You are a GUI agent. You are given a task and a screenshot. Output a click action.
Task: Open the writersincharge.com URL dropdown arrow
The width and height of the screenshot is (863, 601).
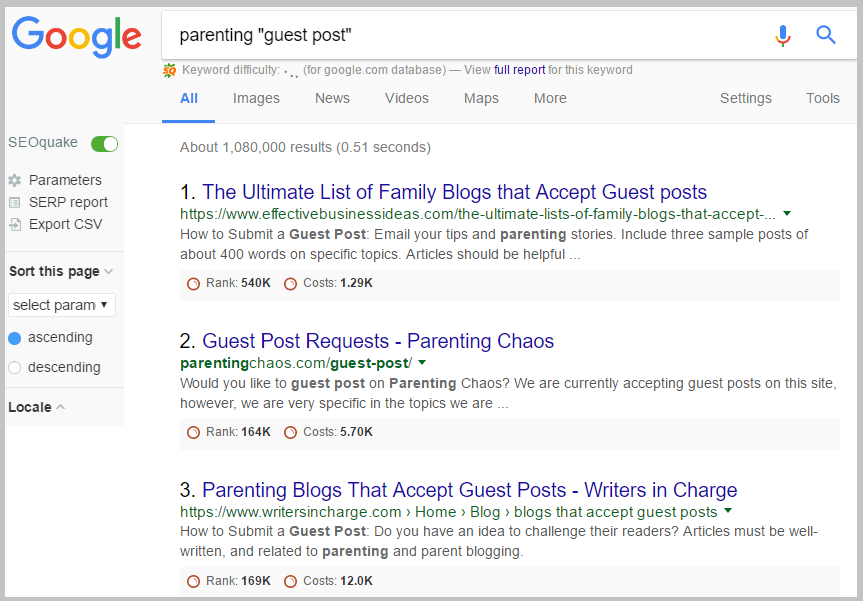coord(728,511)
